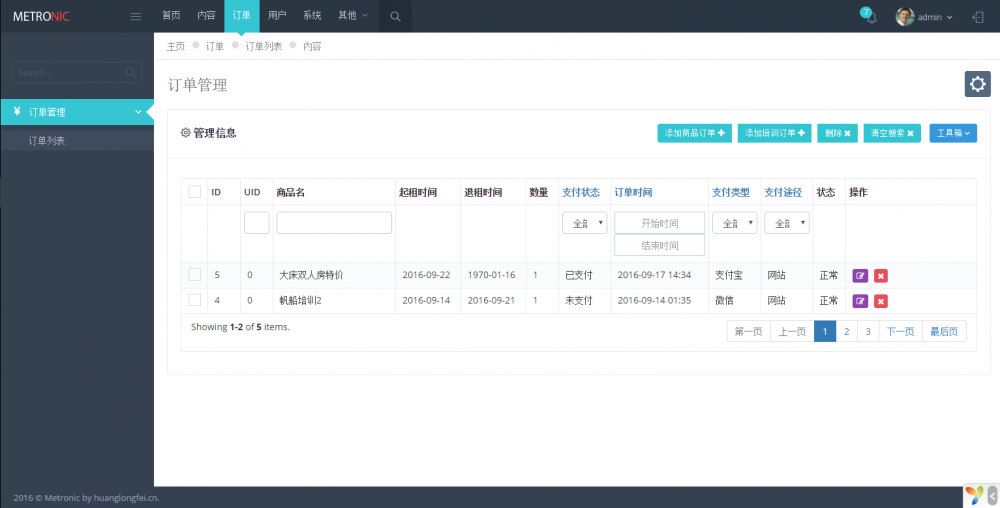1000x508 pixels.
Task: Click product name 大床双人房特价
Action: 311,275
